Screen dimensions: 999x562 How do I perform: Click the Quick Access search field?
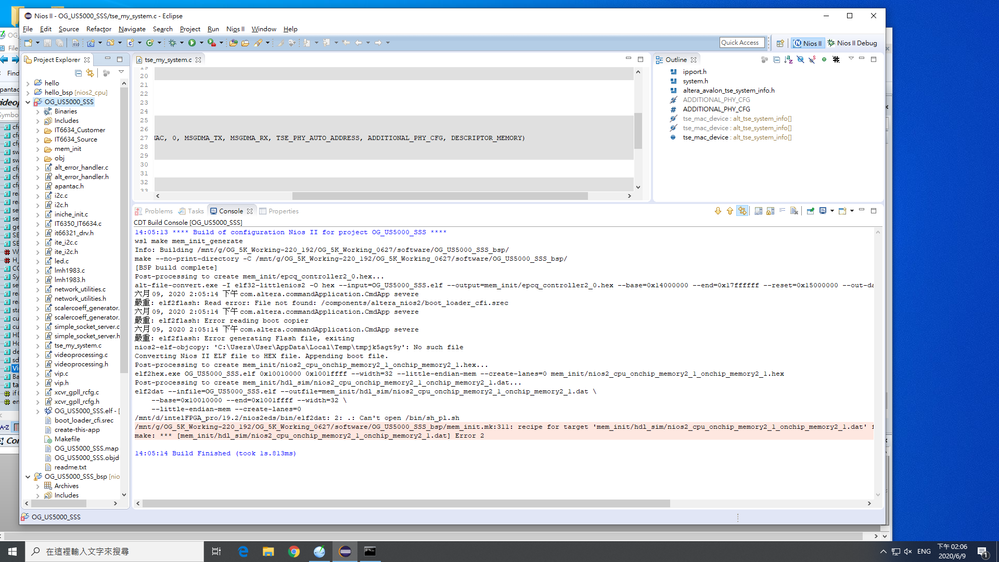[x=742, y=43]
